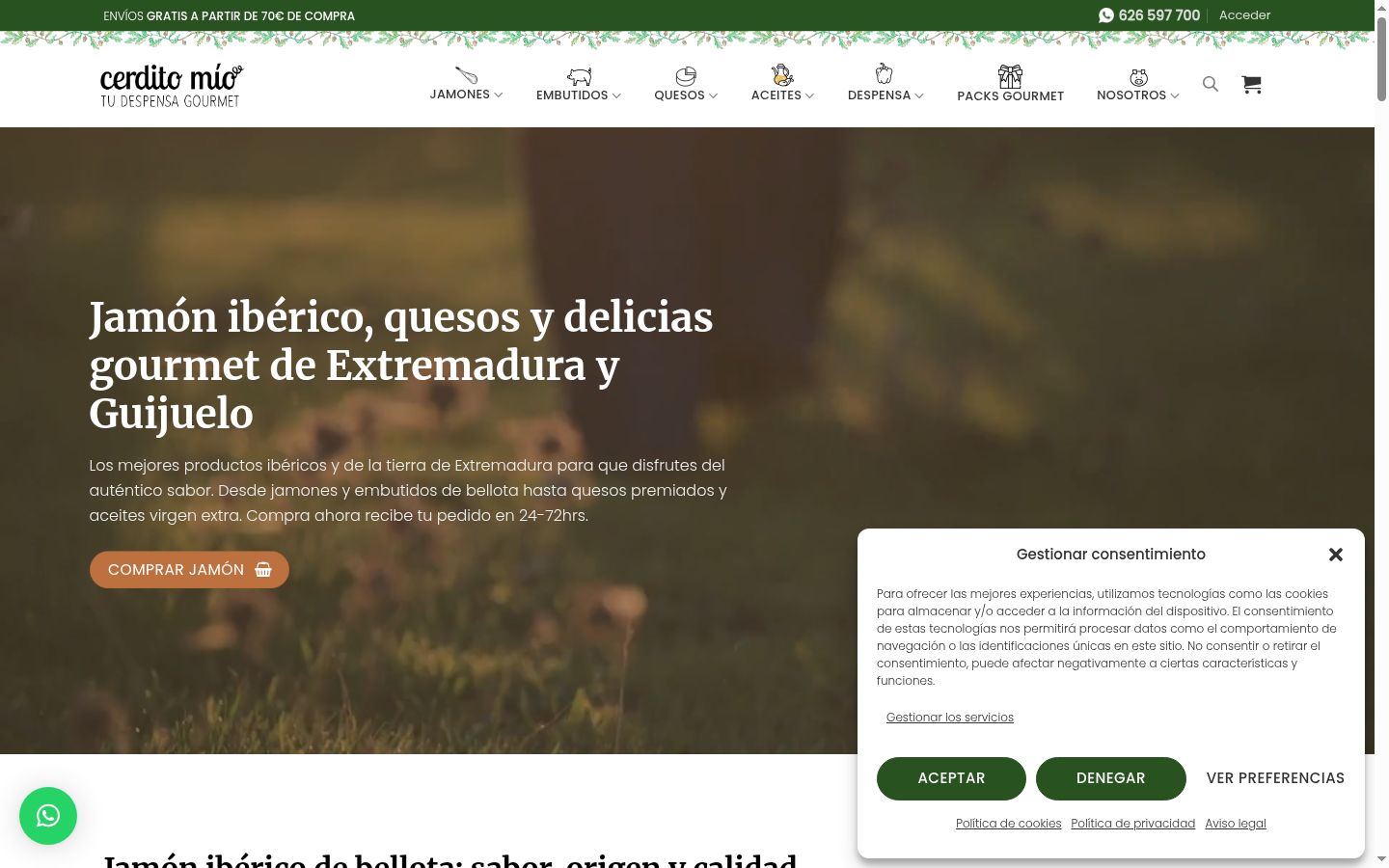Reject cookies with the Denegar button
The height and width of the screenshot is (868, 1389).
[1111, 778]
